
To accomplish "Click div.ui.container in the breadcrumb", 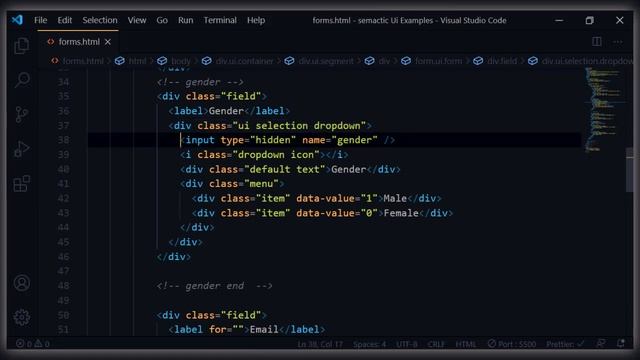I will click(x=244, y=61).
